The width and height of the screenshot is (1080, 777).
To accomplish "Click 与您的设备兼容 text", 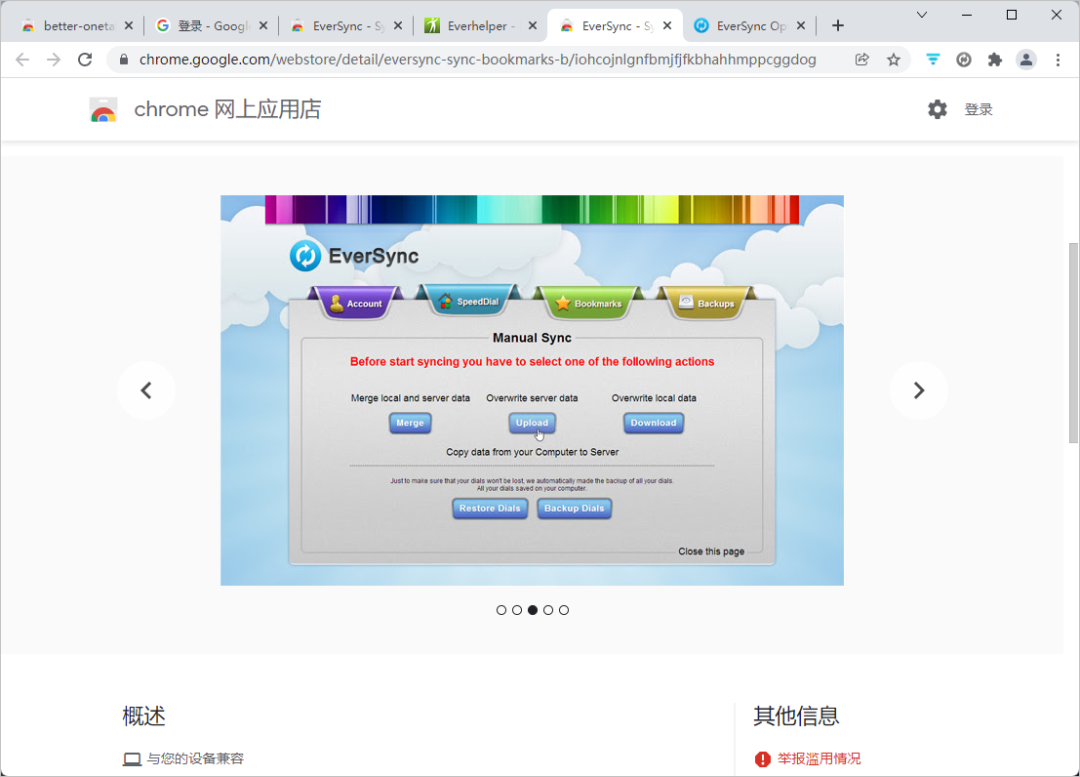I will 195,758.
